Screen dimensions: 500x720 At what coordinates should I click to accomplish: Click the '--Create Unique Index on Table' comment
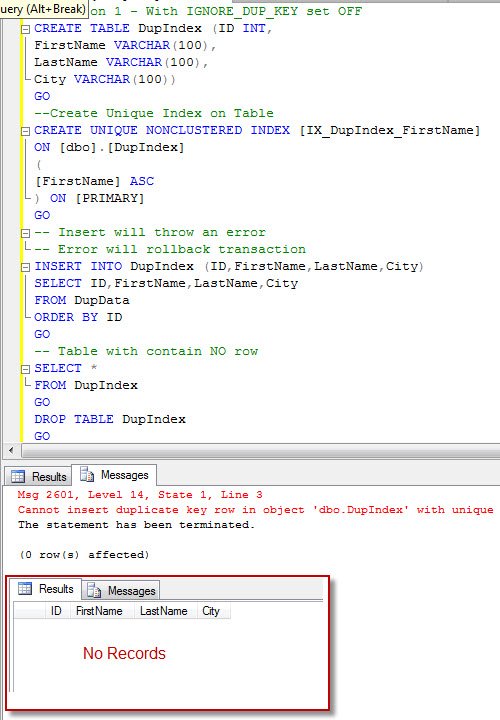click(154, 113)
